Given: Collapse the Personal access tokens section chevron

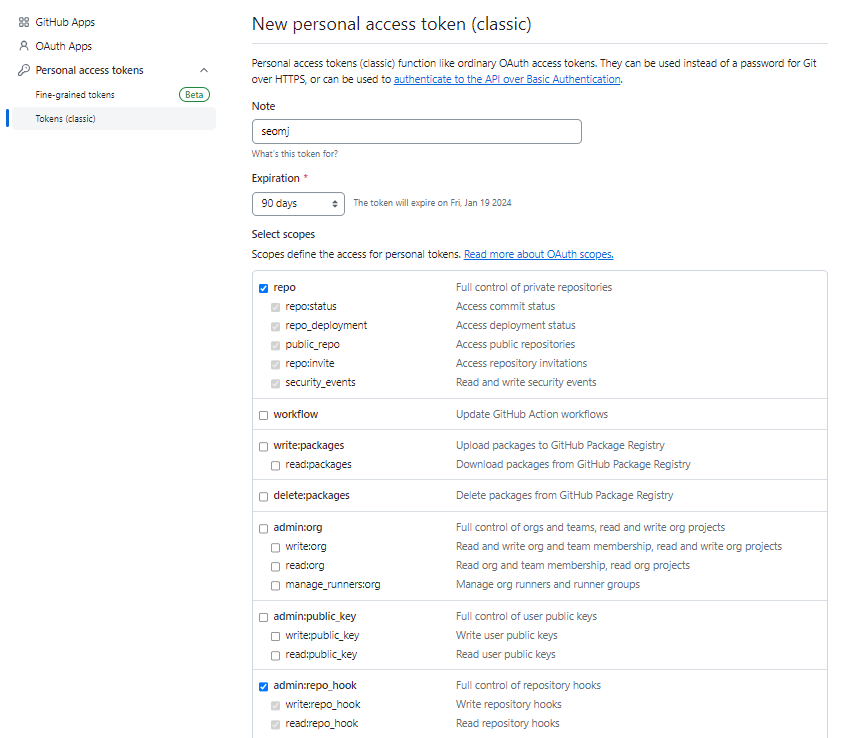Looking at the screenshot, I should pyautogui.click(x=204, y=70).
